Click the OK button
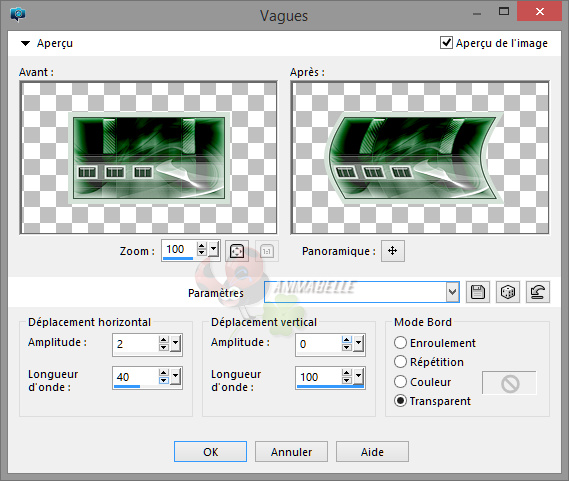The image size is (569, 481). tap(210, 452)
